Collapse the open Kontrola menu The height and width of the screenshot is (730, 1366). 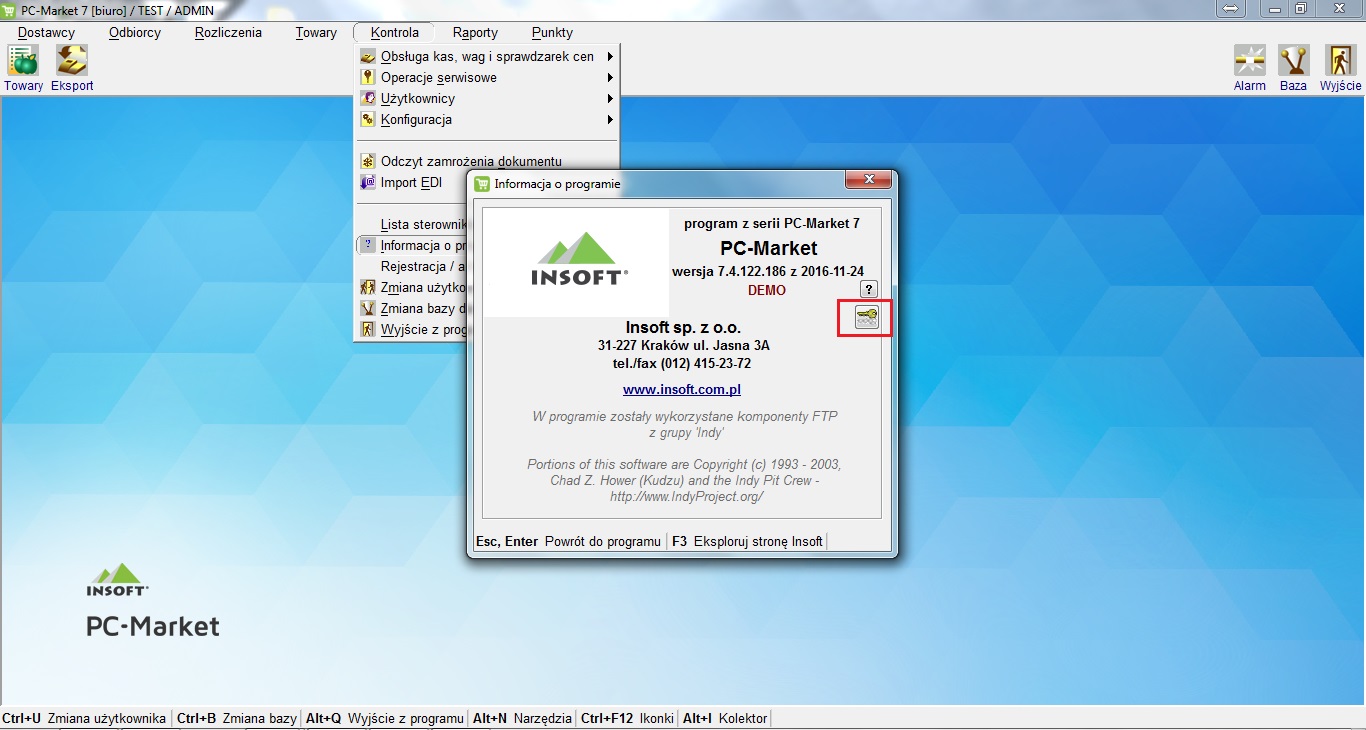[x=394, y=32]
